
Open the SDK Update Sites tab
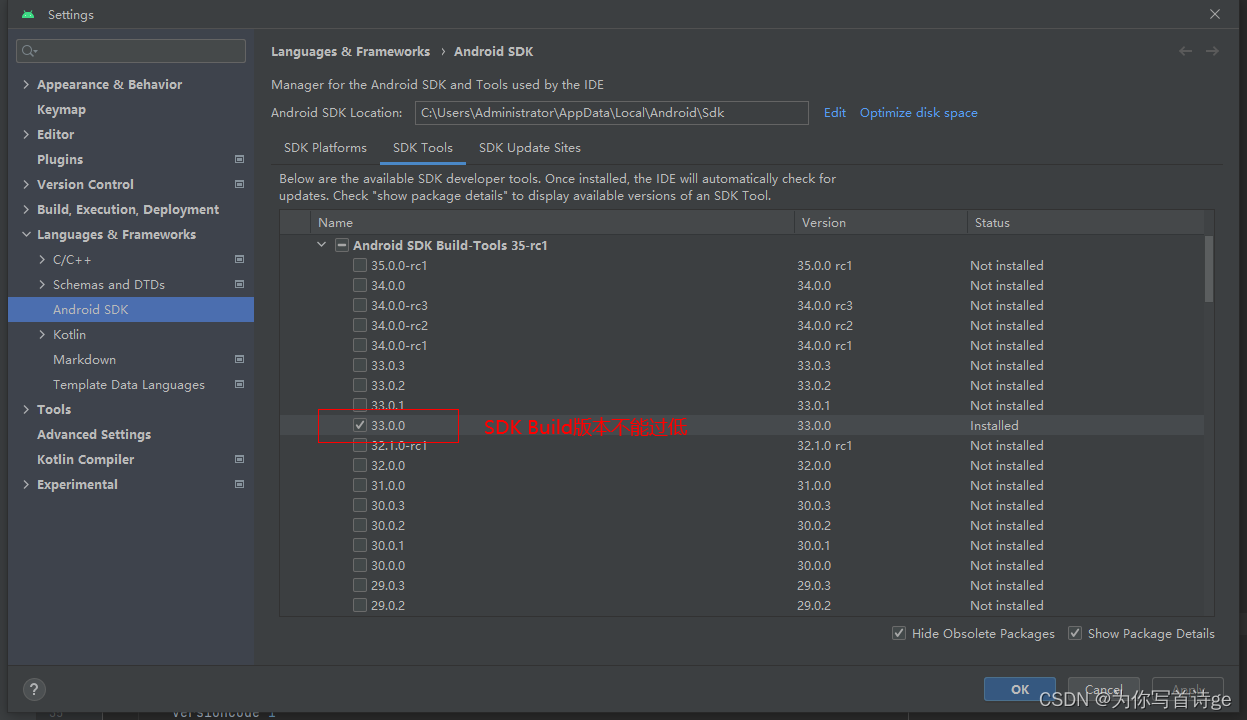pyautogui.click(x=530, y=147)
